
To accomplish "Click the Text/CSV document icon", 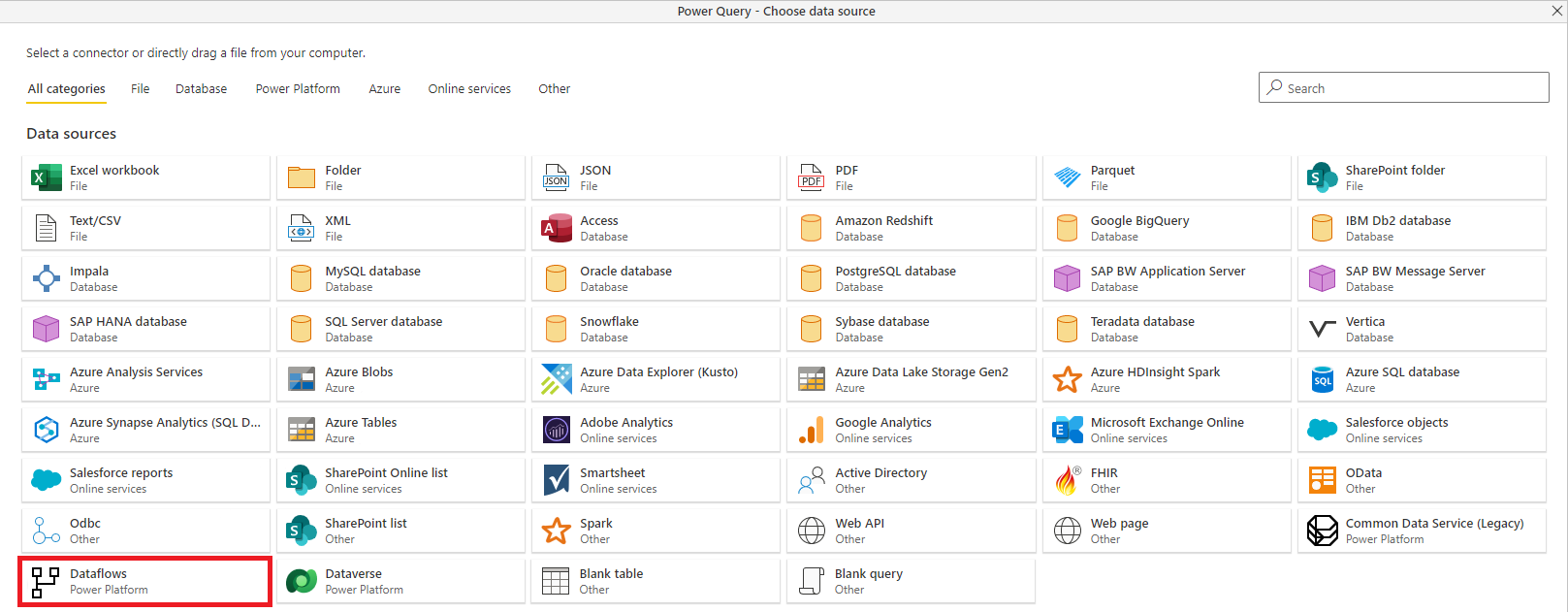I will (46, 228).
